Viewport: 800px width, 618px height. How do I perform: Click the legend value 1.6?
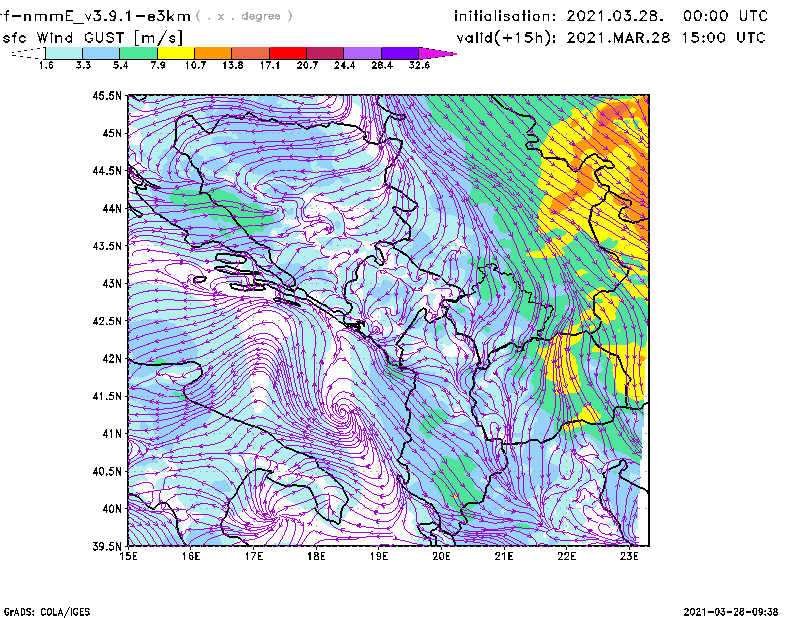coord(46,65)
